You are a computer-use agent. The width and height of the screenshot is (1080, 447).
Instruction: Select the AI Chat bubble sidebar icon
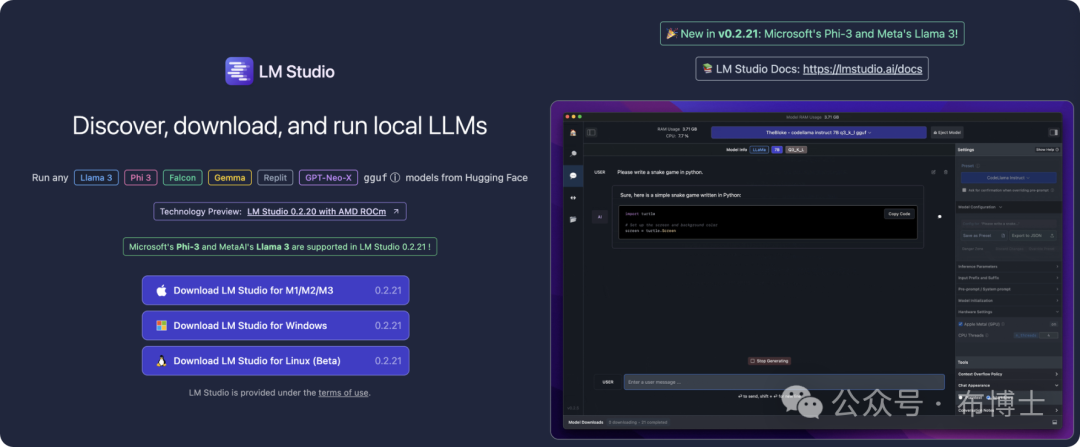click(573, 176)
